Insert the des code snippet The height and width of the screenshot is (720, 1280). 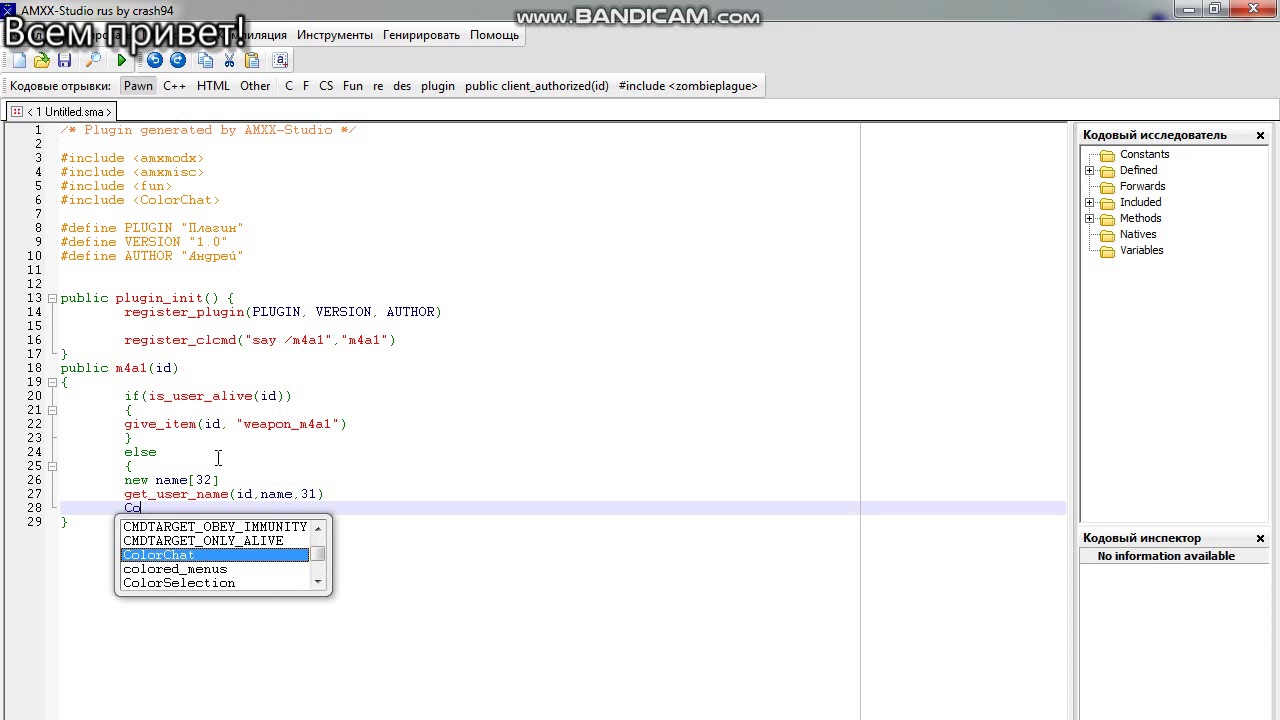click(402, 86)
